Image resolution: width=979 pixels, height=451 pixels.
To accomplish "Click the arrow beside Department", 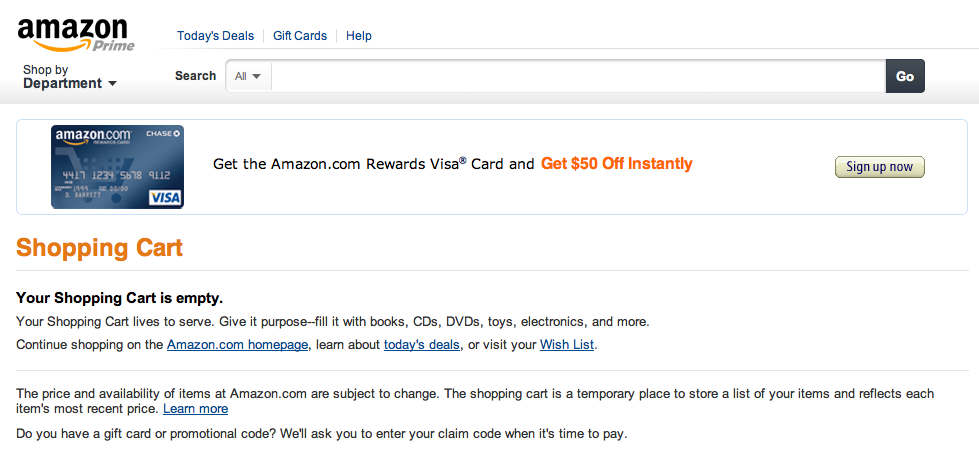I will coord(112,84).
